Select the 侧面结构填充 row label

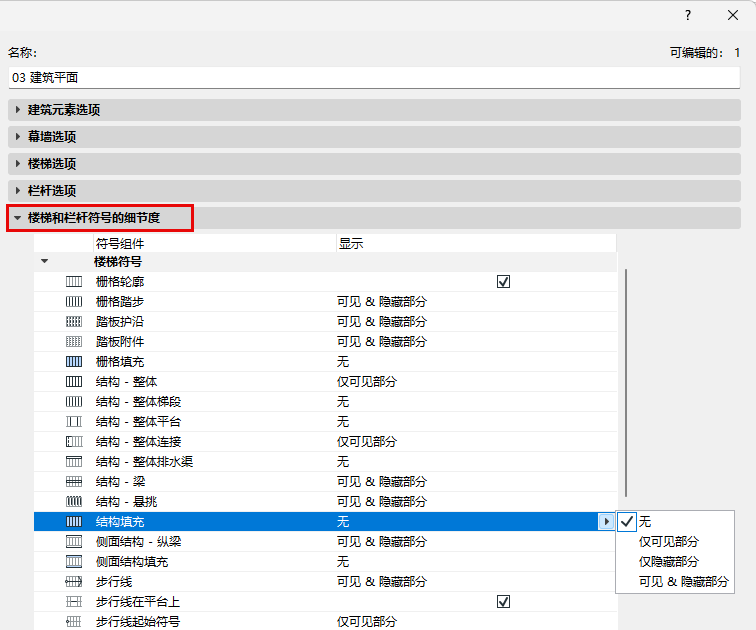pyautogui.click(x=132, y=562)
